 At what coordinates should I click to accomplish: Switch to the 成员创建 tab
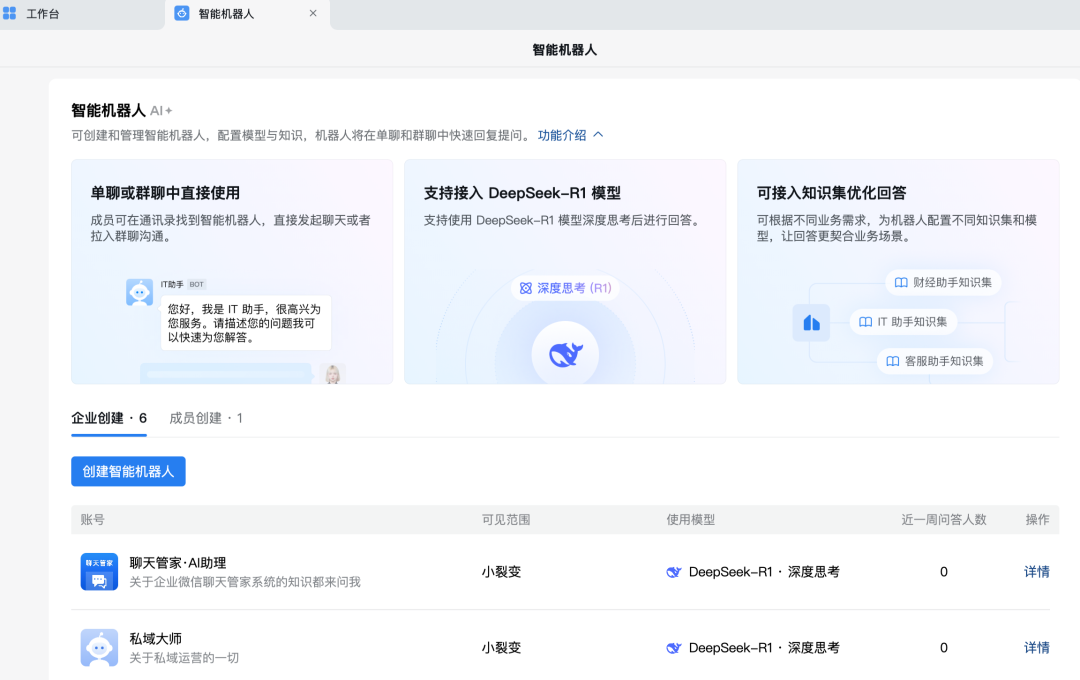(x=206, y=418)
